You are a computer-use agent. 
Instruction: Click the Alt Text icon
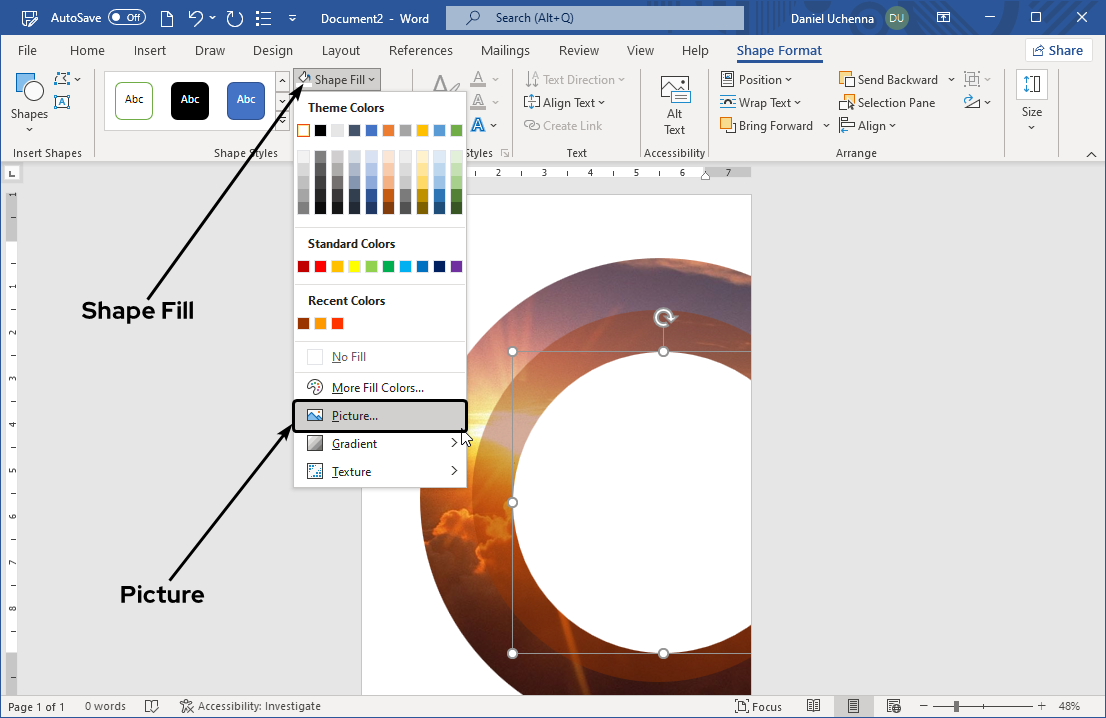pyautogui.click(x=675, y=90)
